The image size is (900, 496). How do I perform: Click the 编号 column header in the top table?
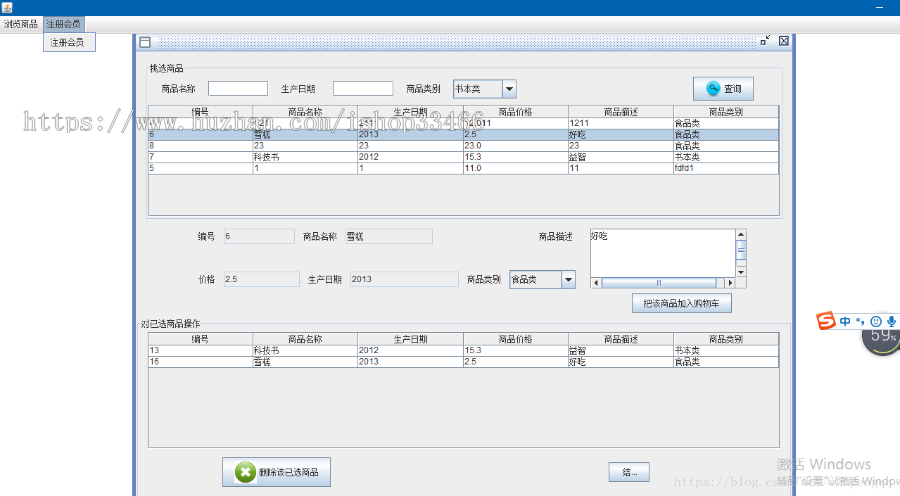point(200,111)
